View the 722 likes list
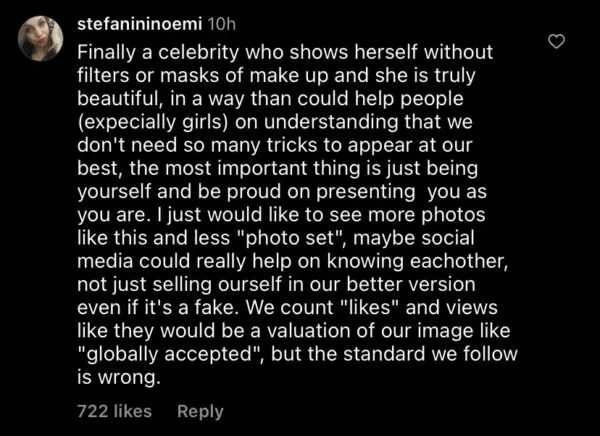 point(114,411)
